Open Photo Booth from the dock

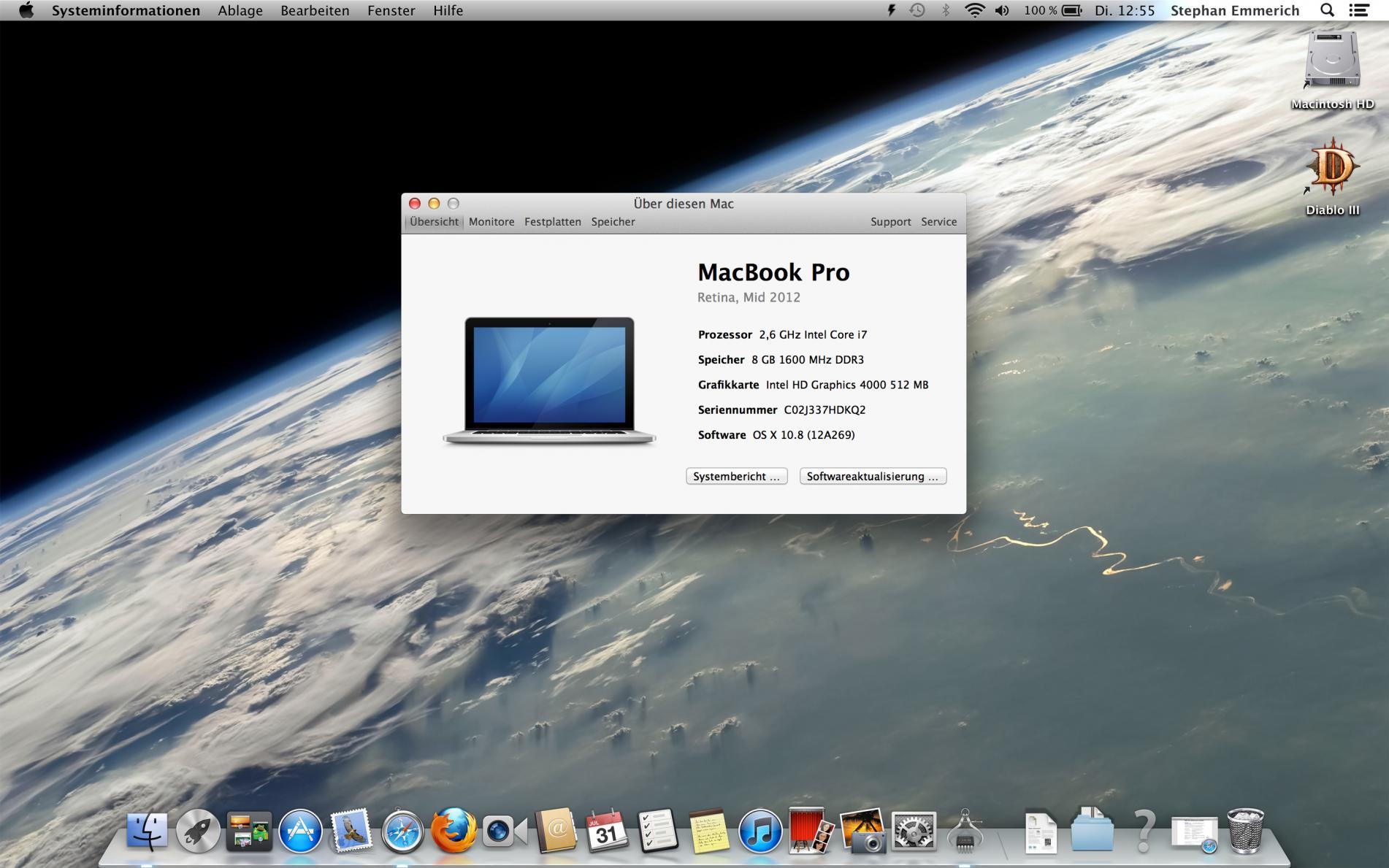(x=811, y=831)
